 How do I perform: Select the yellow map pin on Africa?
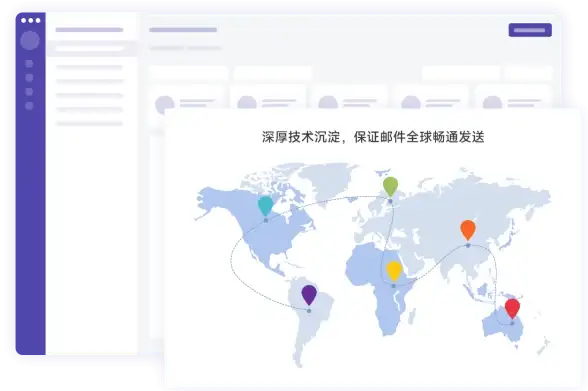[x=394, y=271]
